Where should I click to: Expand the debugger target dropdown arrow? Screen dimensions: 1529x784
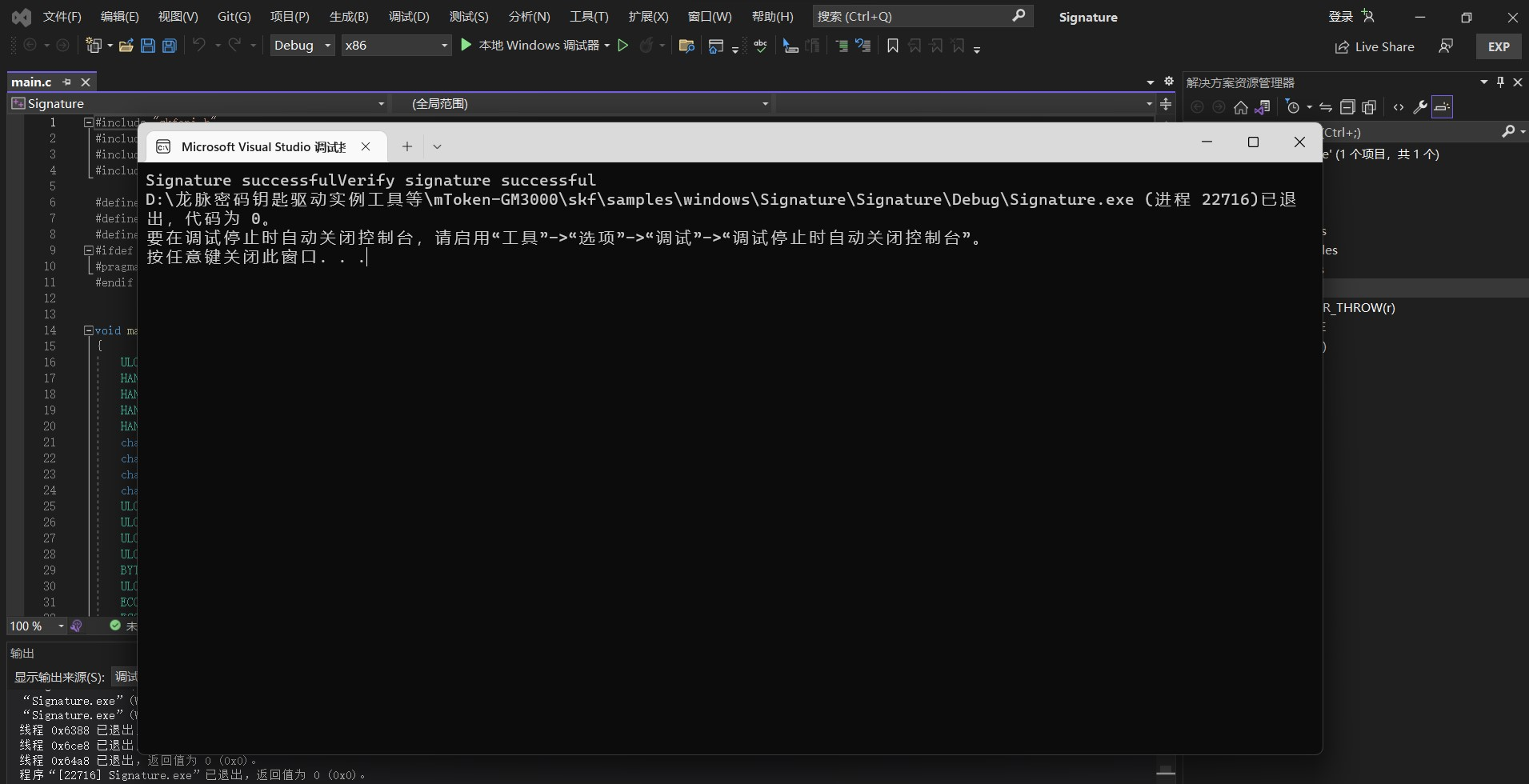coord(607,46)
